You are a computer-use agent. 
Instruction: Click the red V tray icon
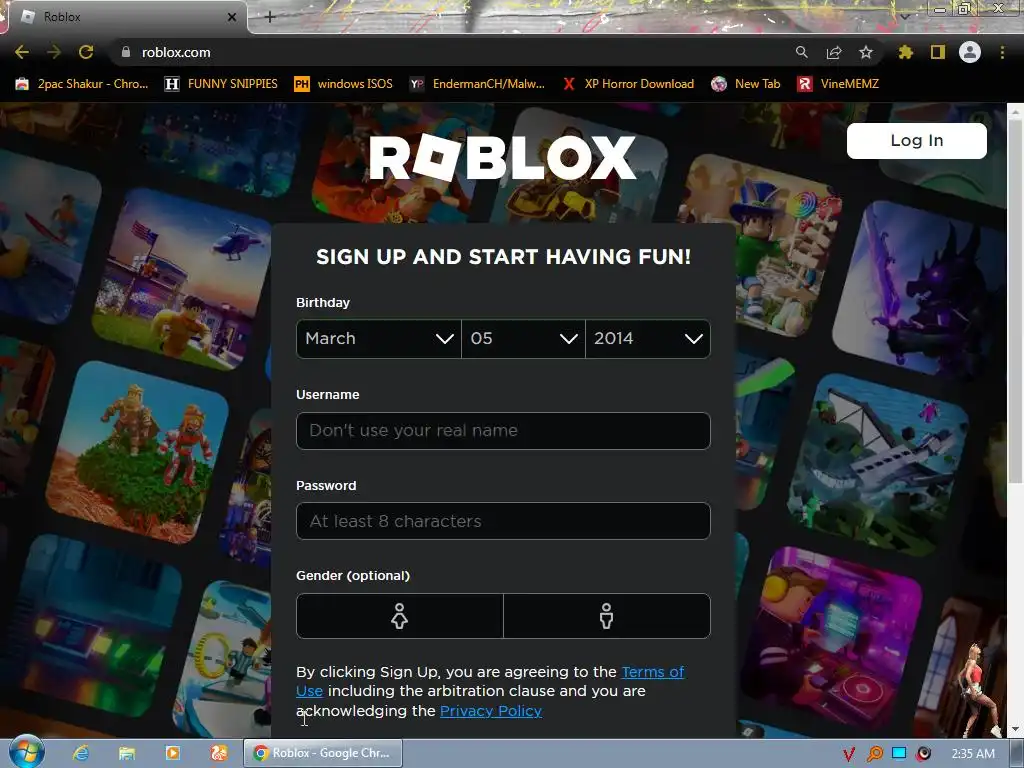pos(848,754)
